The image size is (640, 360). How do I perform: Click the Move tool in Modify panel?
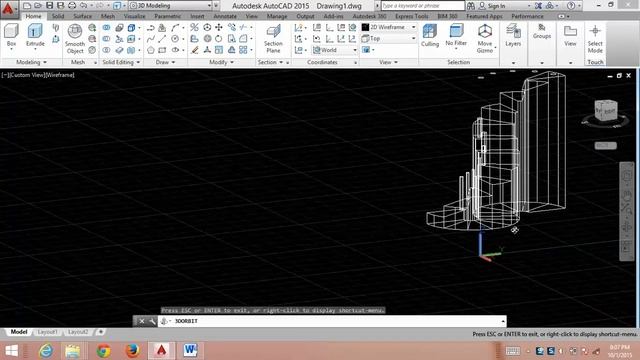click(219, 27)
